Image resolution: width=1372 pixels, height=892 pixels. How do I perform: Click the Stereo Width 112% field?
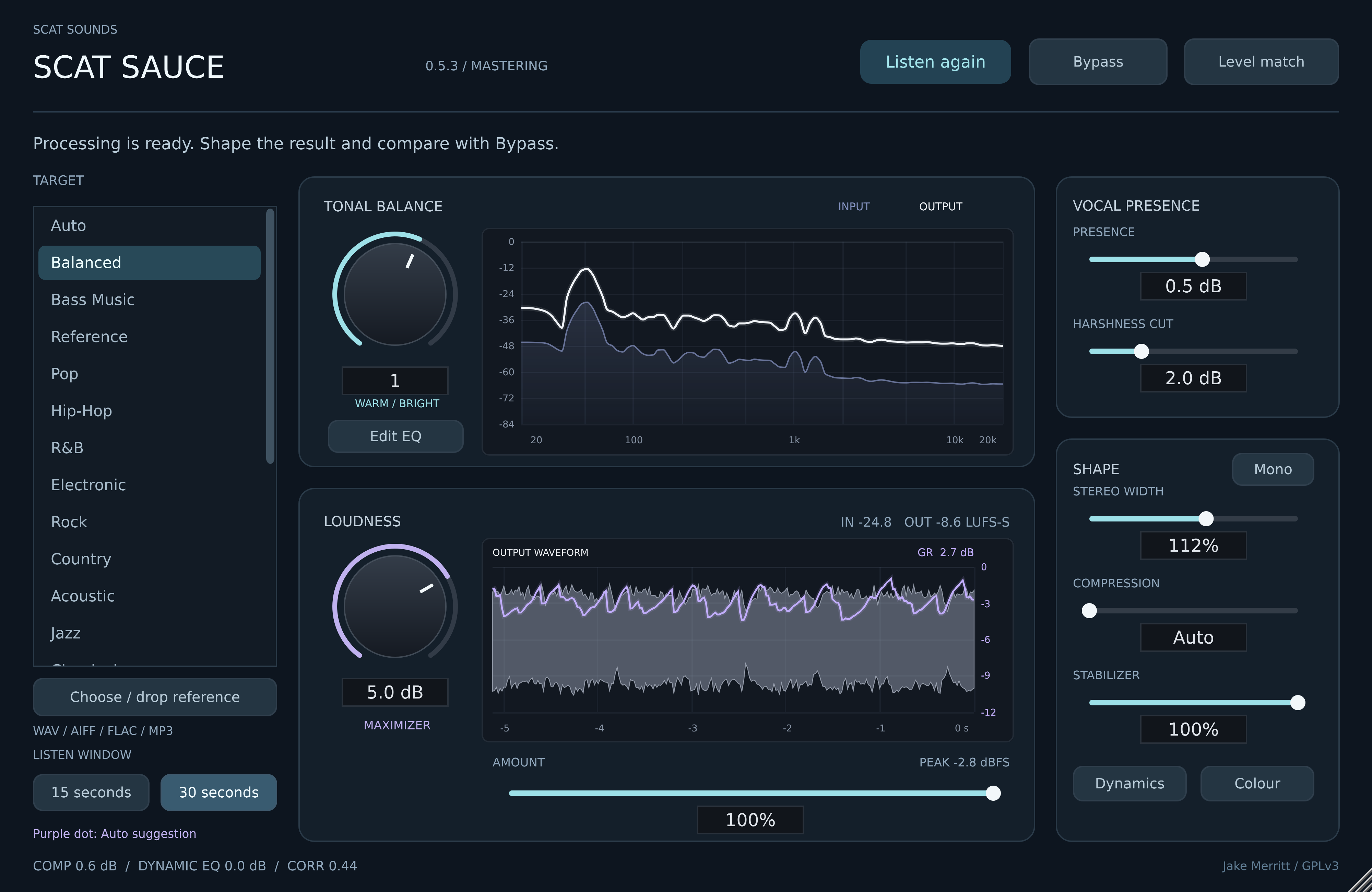pos(1193,545)
